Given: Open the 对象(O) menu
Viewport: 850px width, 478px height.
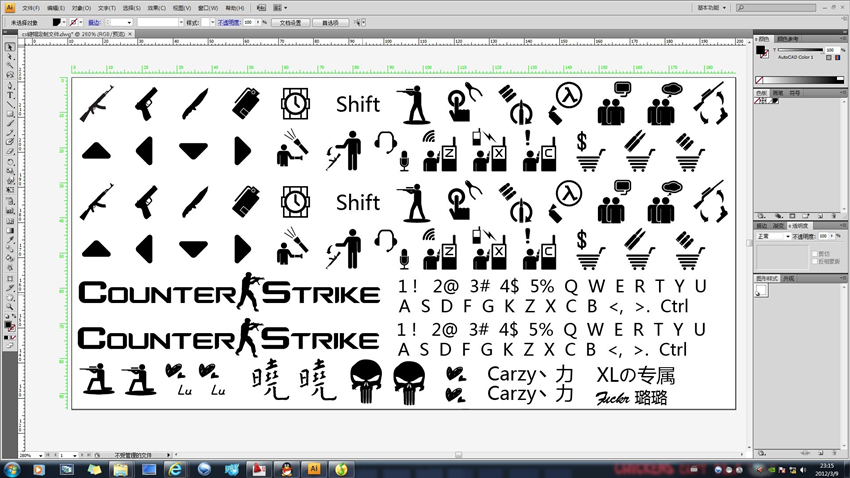Looking at the screenshot, I should tap(81, 8).
